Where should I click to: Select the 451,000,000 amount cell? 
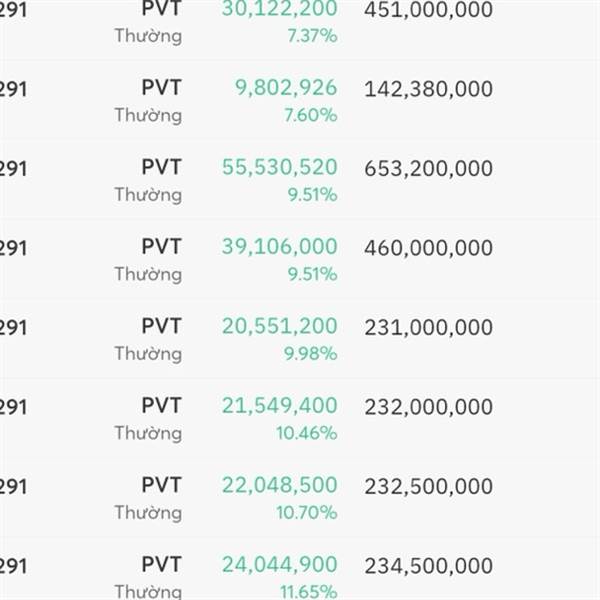[x=428, y=10]
